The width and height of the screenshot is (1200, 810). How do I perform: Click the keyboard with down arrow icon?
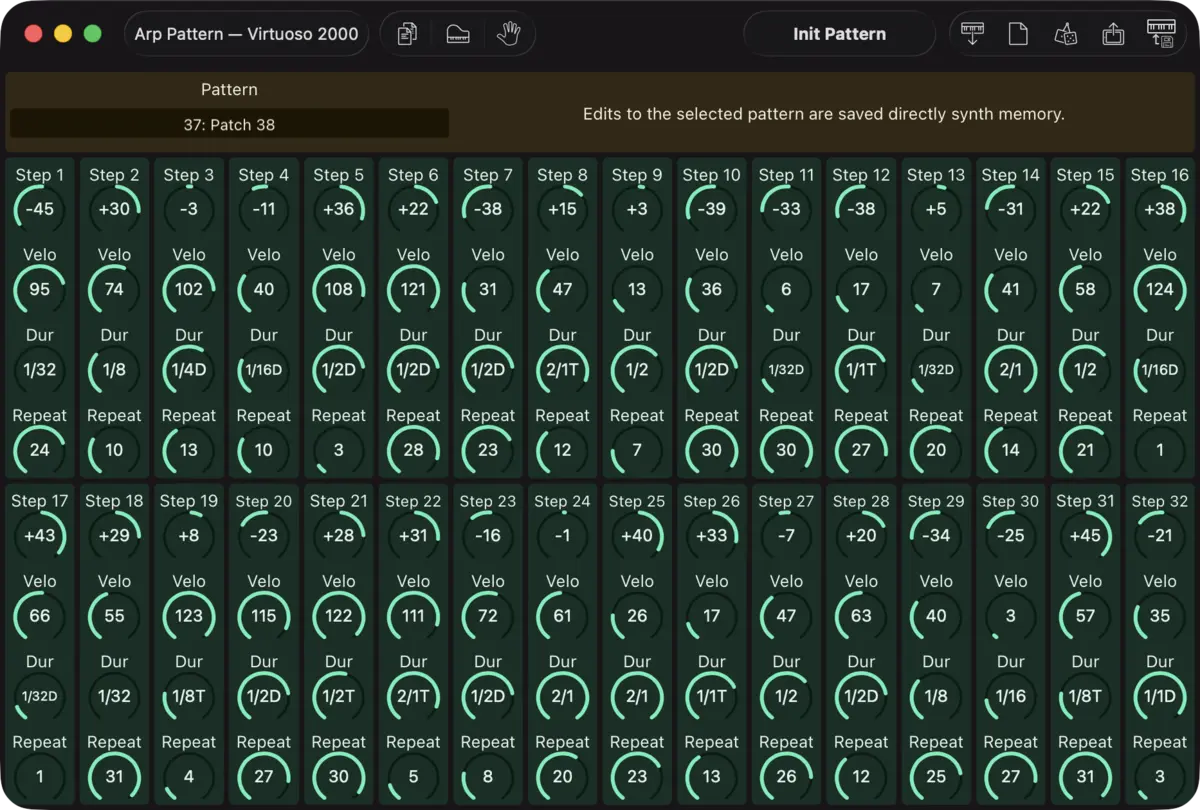(971, 34)
